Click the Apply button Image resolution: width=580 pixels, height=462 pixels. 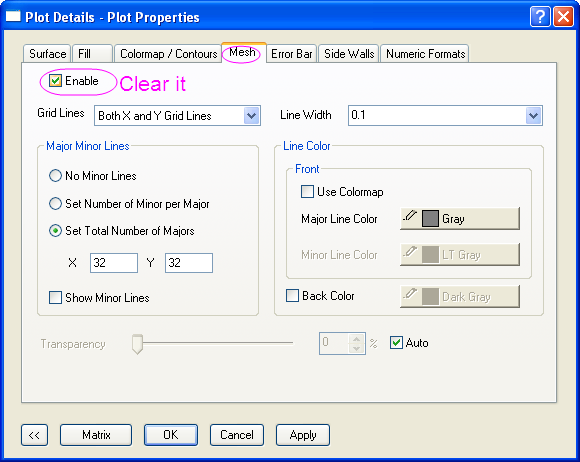pos(303,435)
